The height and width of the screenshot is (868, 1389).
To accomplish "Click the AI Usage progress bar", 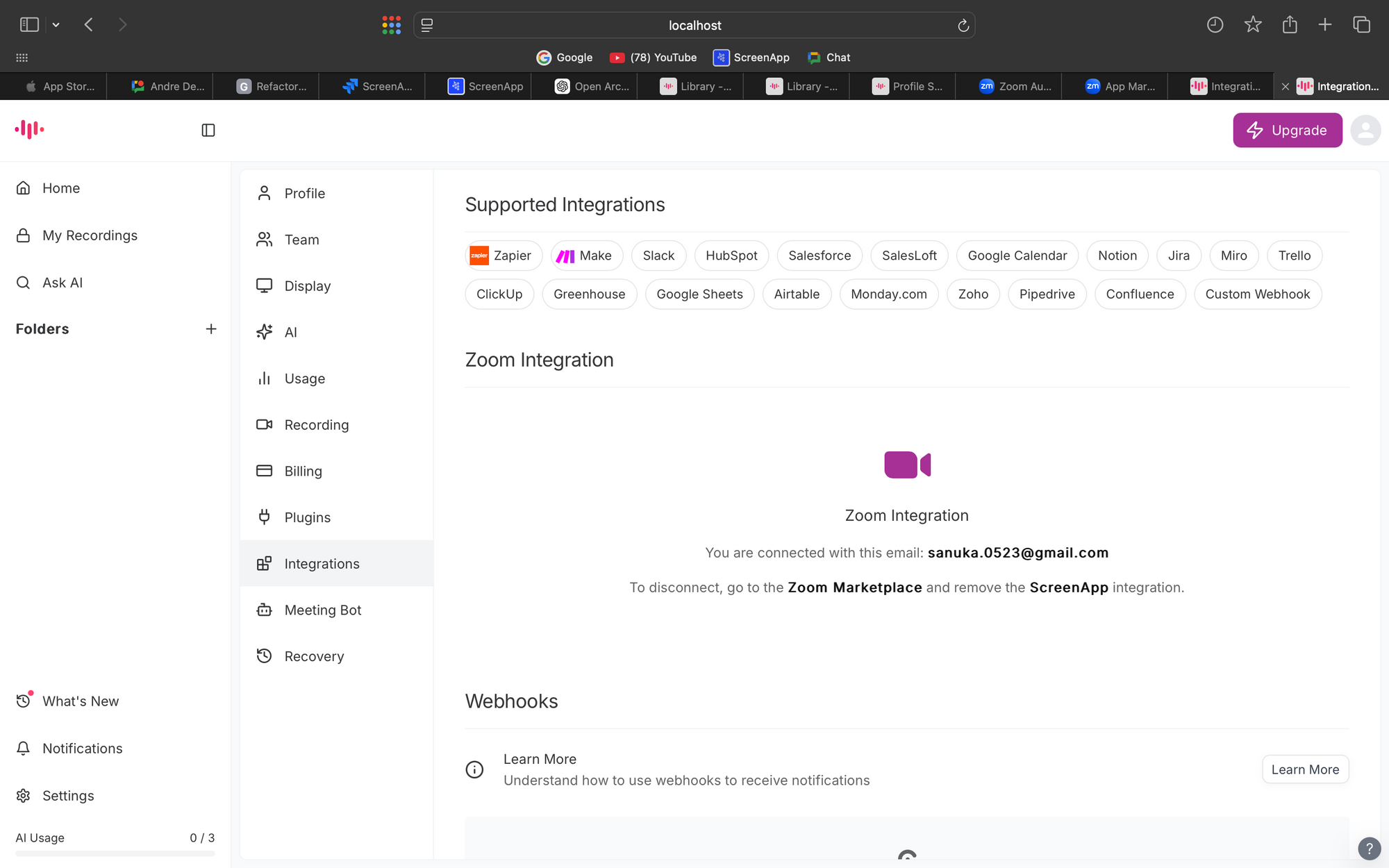I will pos(115,853).
